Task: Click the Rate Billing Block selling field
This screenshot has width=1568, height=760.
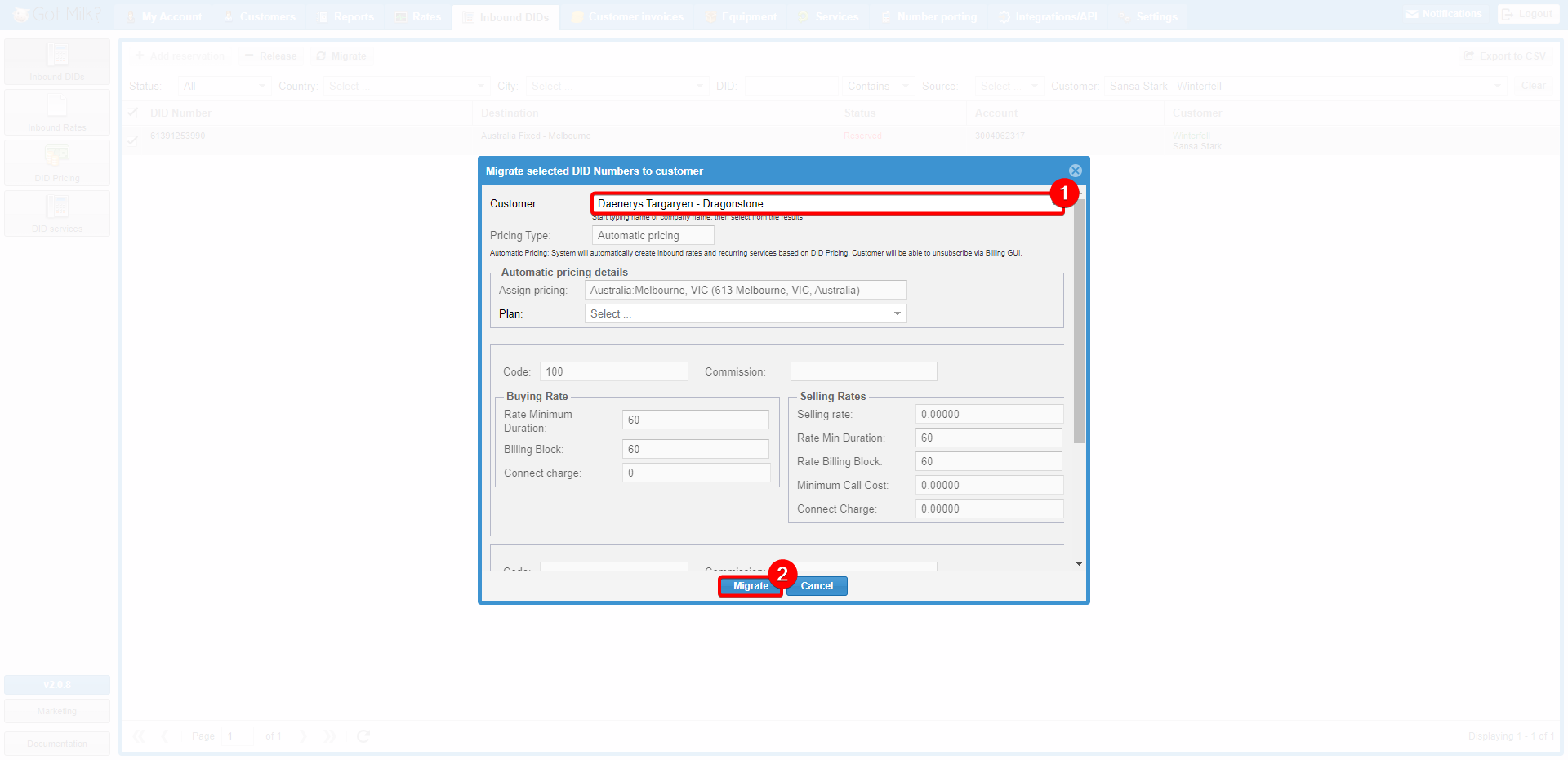Action: 988,461
